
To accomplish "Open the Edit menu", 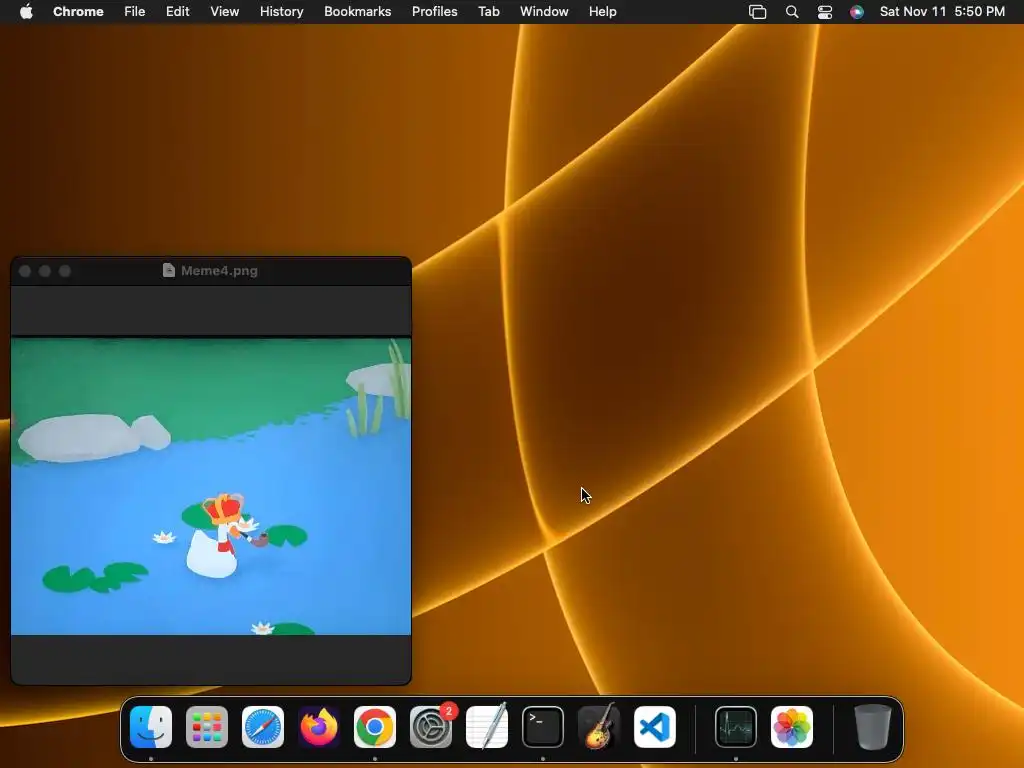I will [178, 12].
